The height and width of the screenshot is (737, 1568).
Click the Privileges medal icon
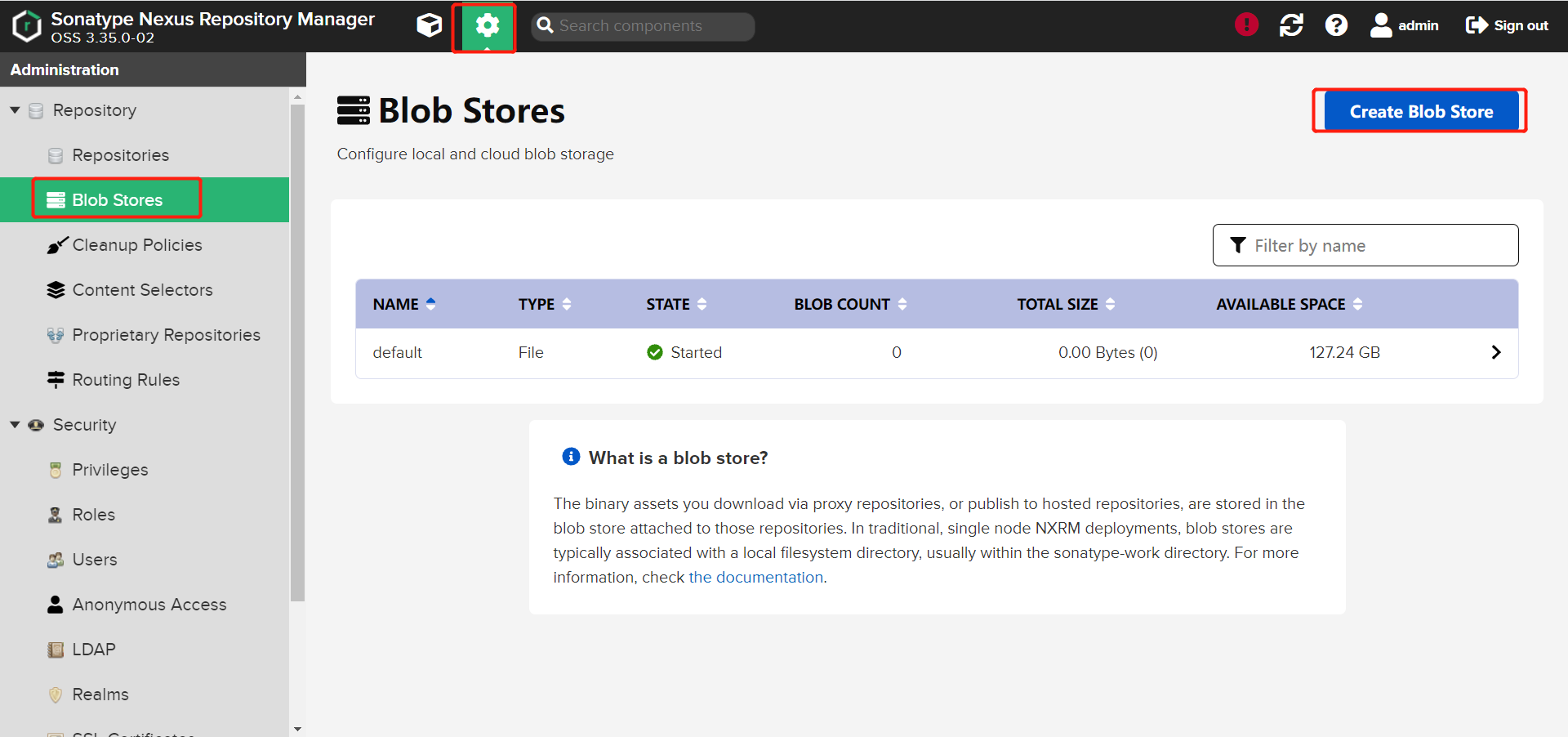56,470
